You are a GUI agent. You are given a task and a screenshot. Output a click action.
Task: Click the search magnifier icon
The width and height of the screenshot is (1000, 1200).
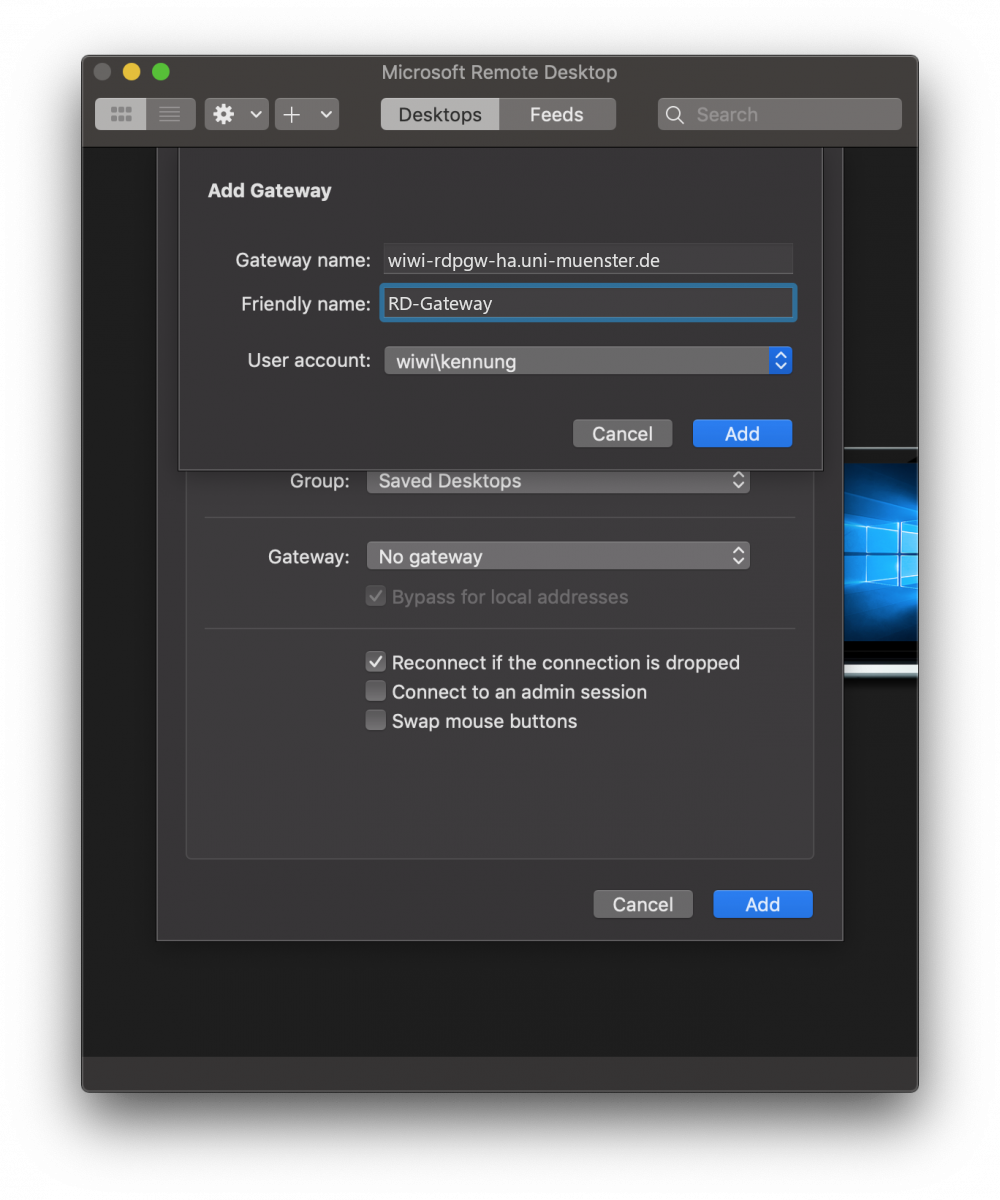point(675,114)
